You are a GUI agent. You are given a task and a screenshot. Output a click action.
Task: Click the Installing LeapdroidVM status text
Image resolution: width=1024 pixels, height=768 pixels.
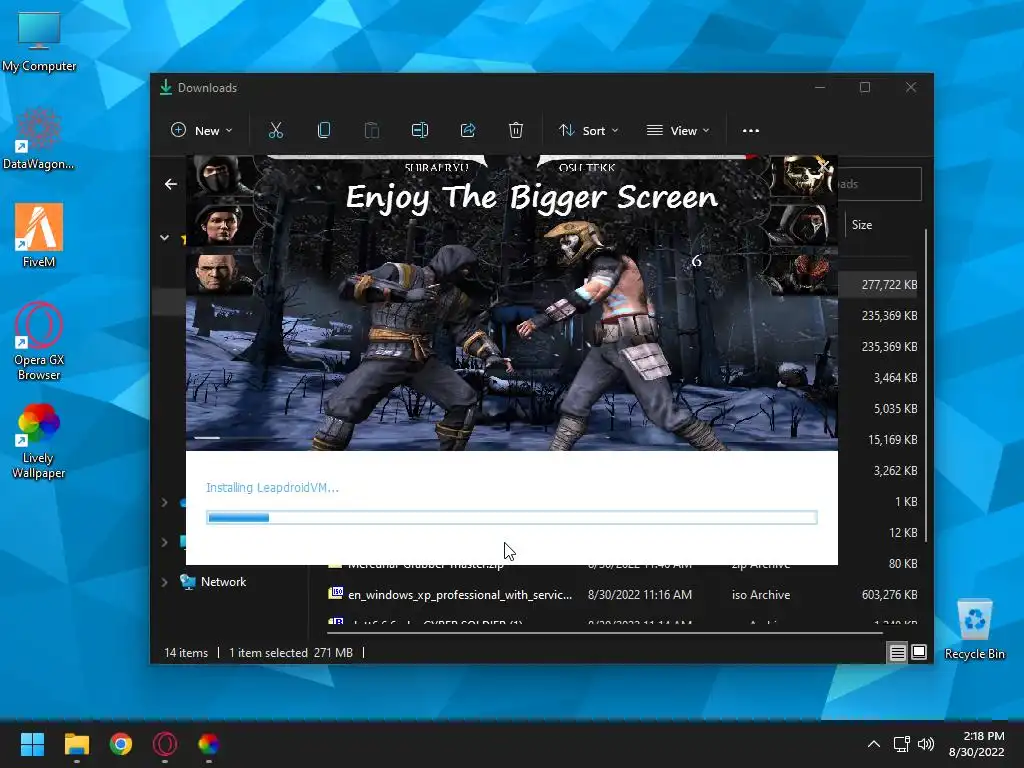(x=272, y=488)
